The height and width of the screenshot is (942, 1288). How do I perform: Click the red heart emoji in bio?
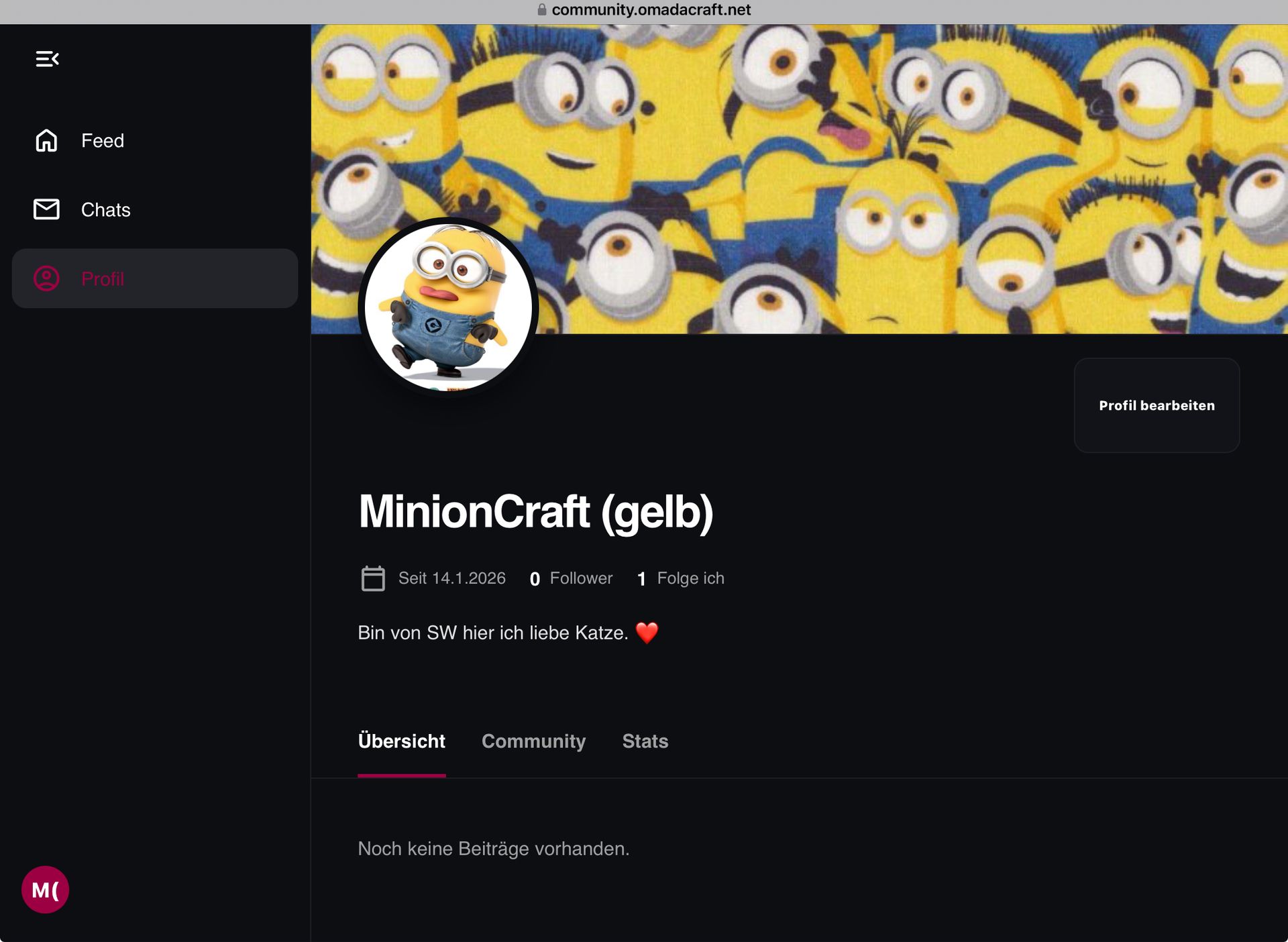pyautogui.click(x=647, y=633)
